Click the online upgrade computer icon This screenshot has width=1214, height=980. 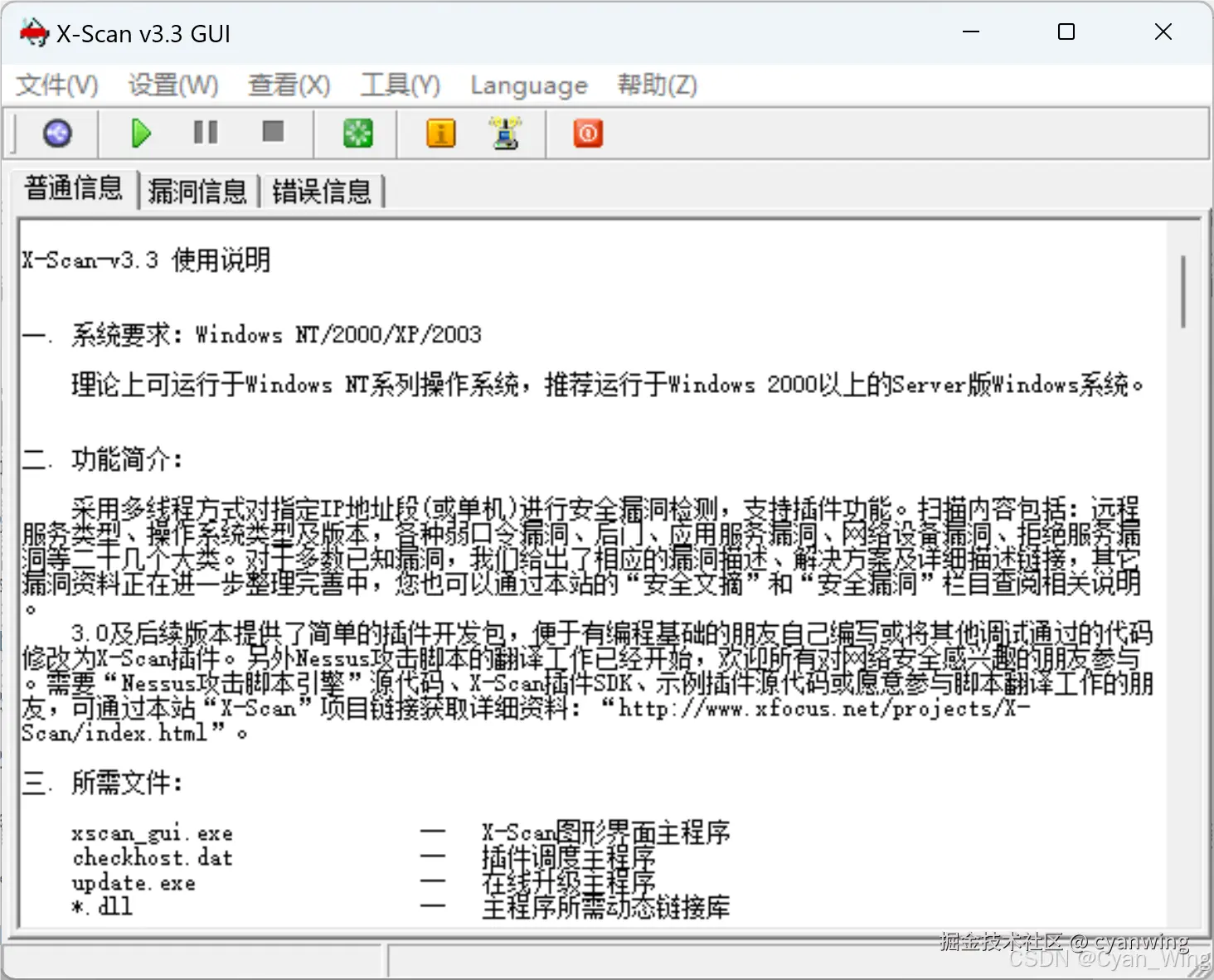point(505,133)
